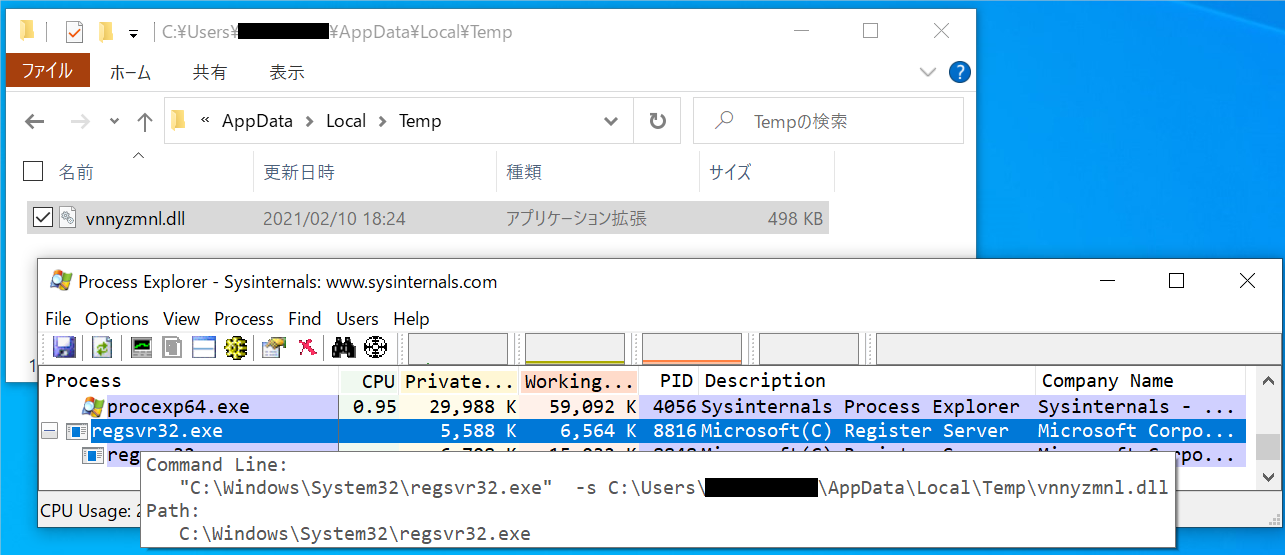This screenshot has width=1285, height=555.
Task: Open the Options menu
Action: tap(117, 319)
